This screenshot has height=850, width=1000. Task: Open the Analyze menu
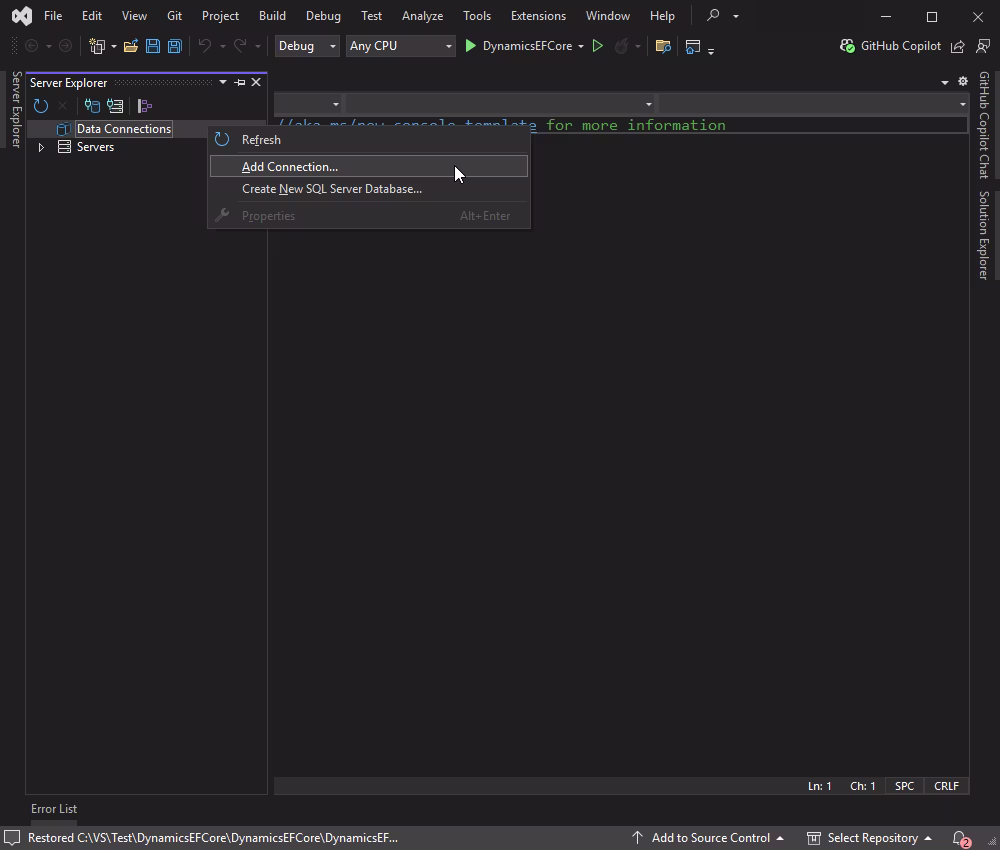tap(422, 16)
